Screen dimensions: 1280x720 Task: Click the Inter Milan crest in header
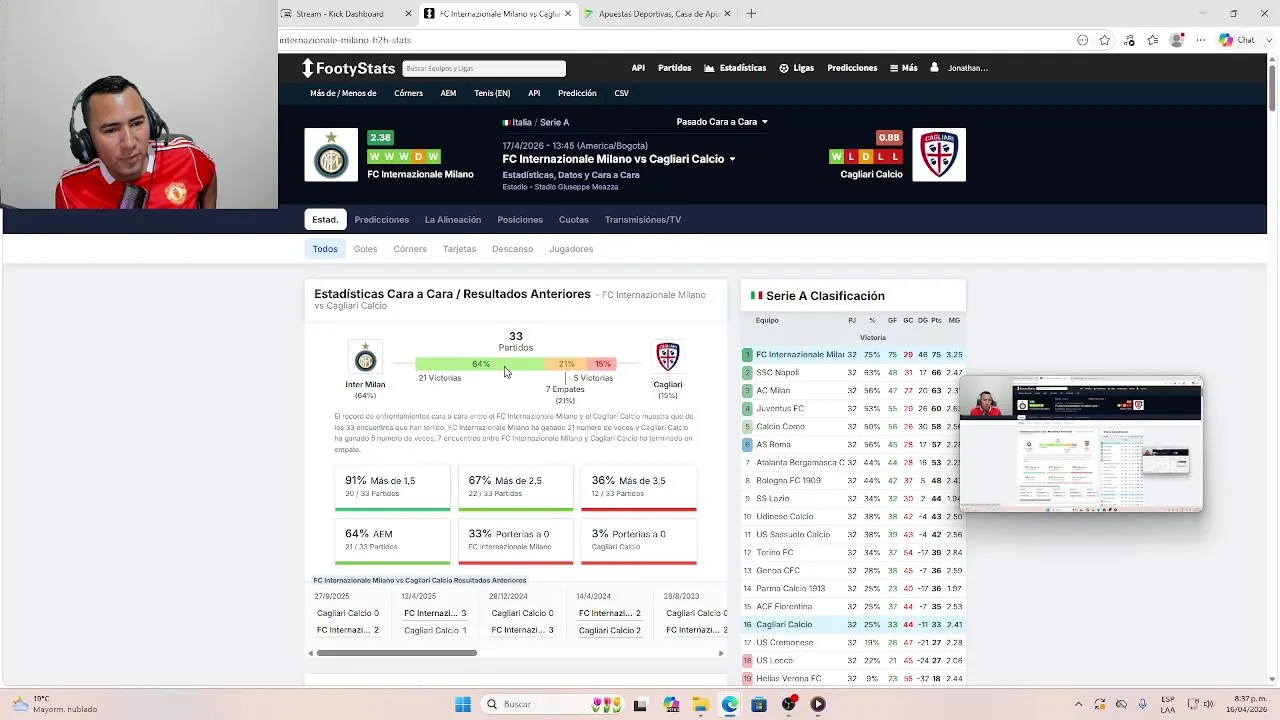click(331, 155)
